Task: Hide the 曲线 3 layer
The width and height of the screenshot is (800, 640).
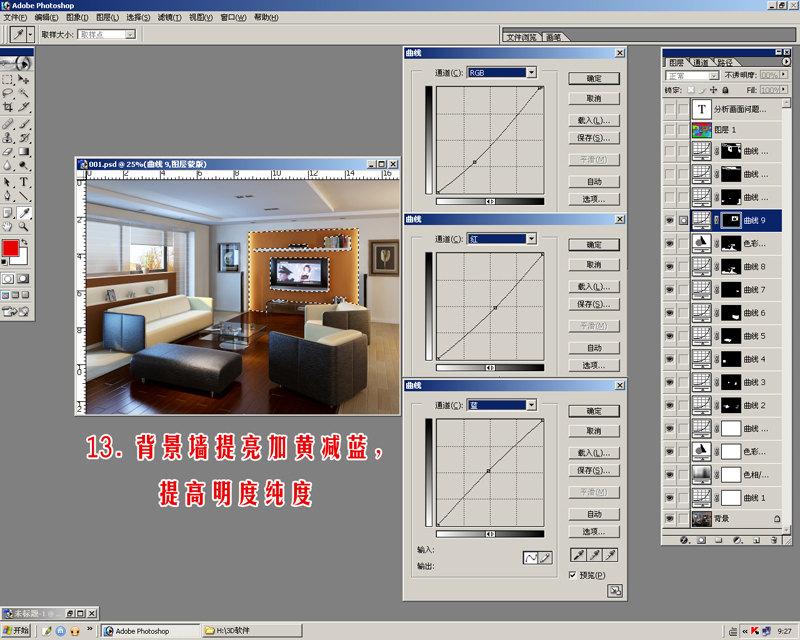Action: tap(669, 382)
